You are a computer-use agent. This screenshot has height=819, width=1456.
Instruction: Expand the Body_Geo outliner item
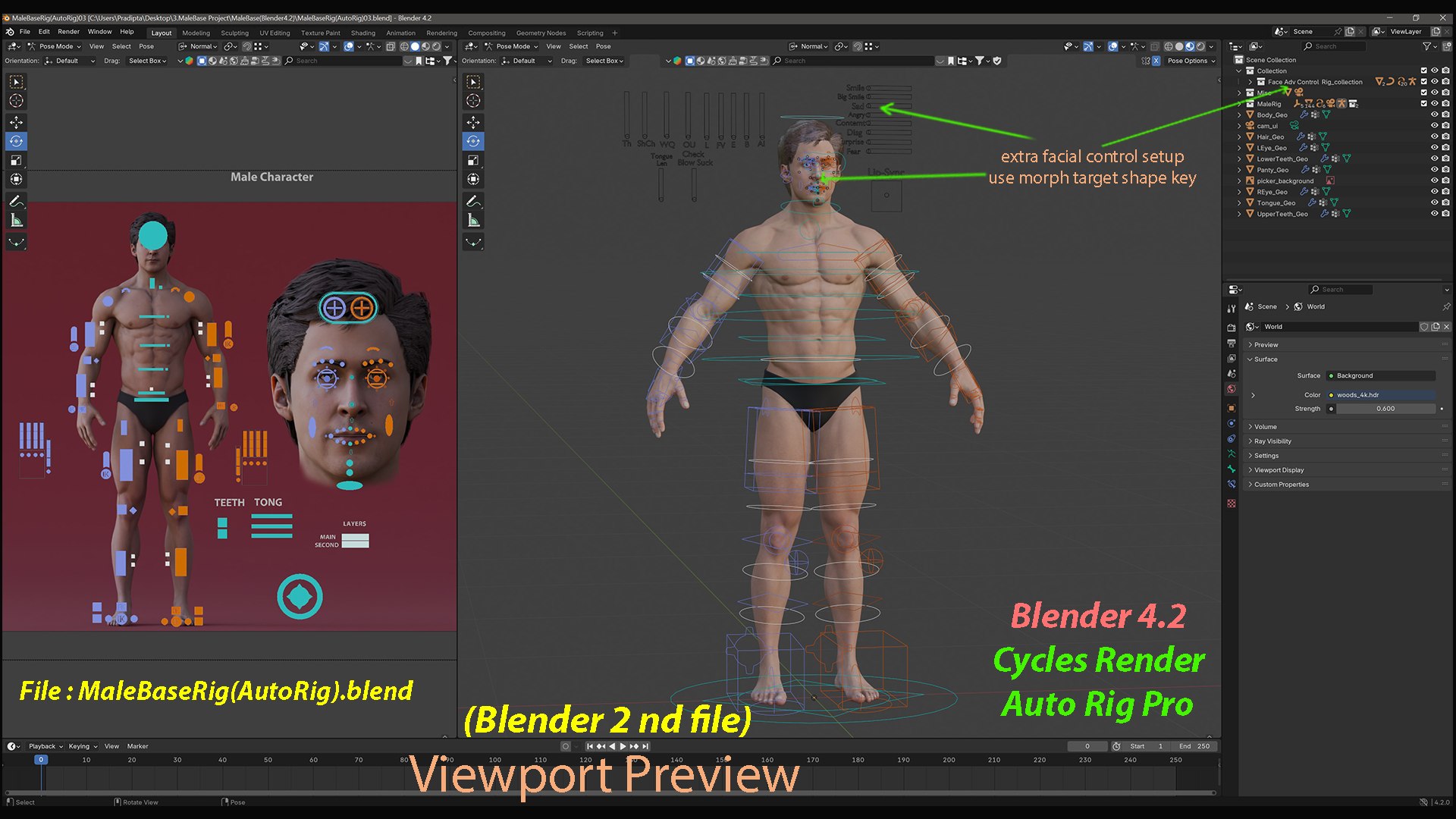1240,115
